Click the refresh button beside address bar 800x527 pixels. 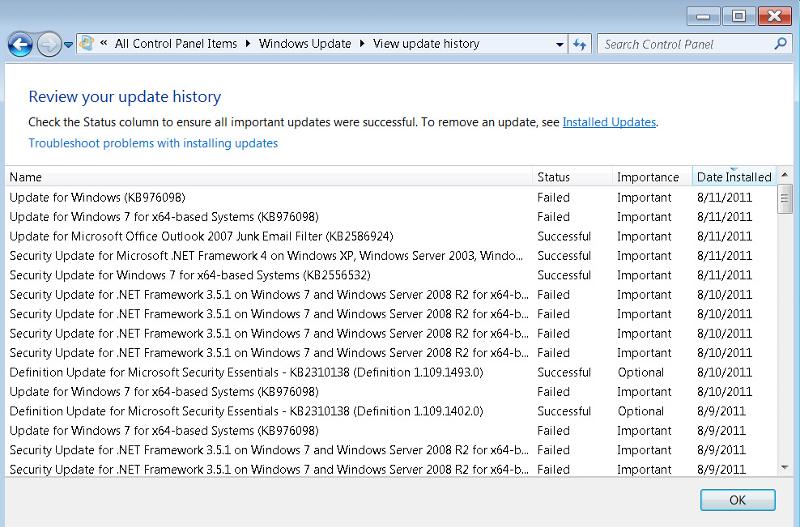(579, 44)
